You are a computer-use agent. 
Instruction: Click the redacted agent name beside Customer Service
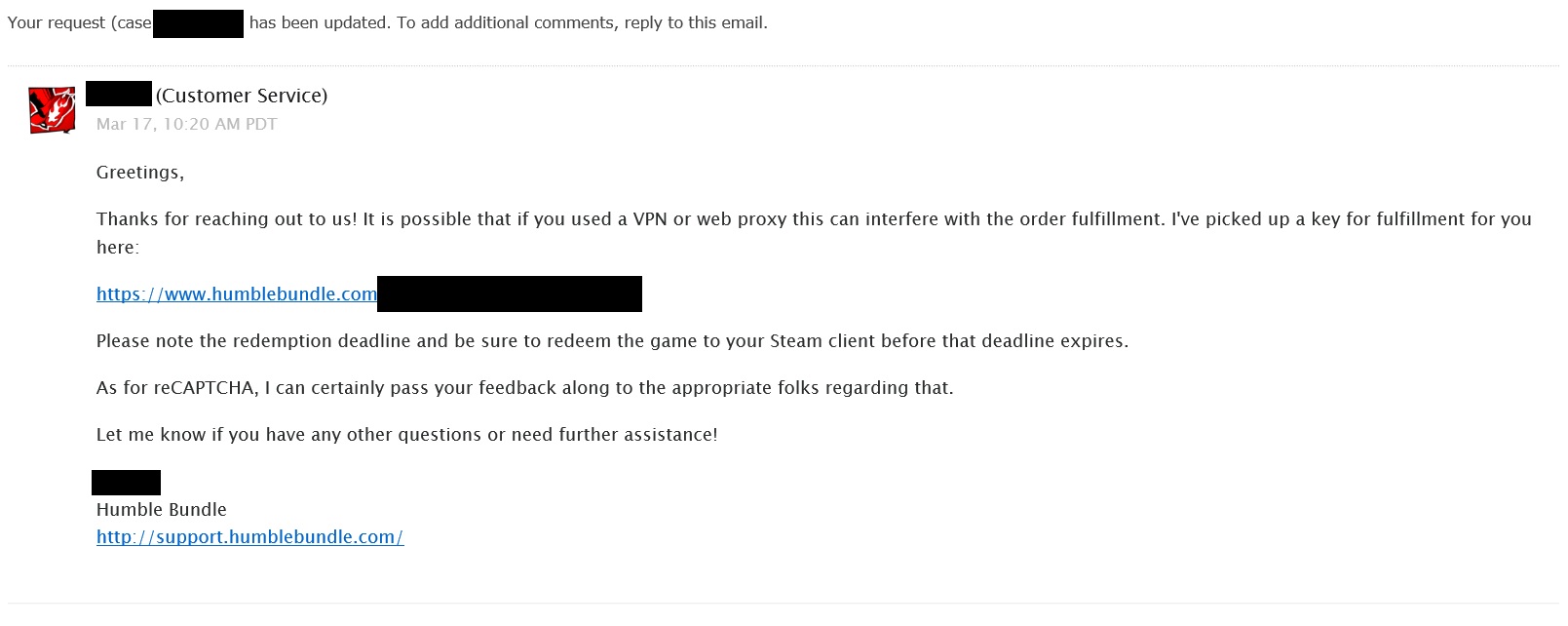tap(119, 95)
